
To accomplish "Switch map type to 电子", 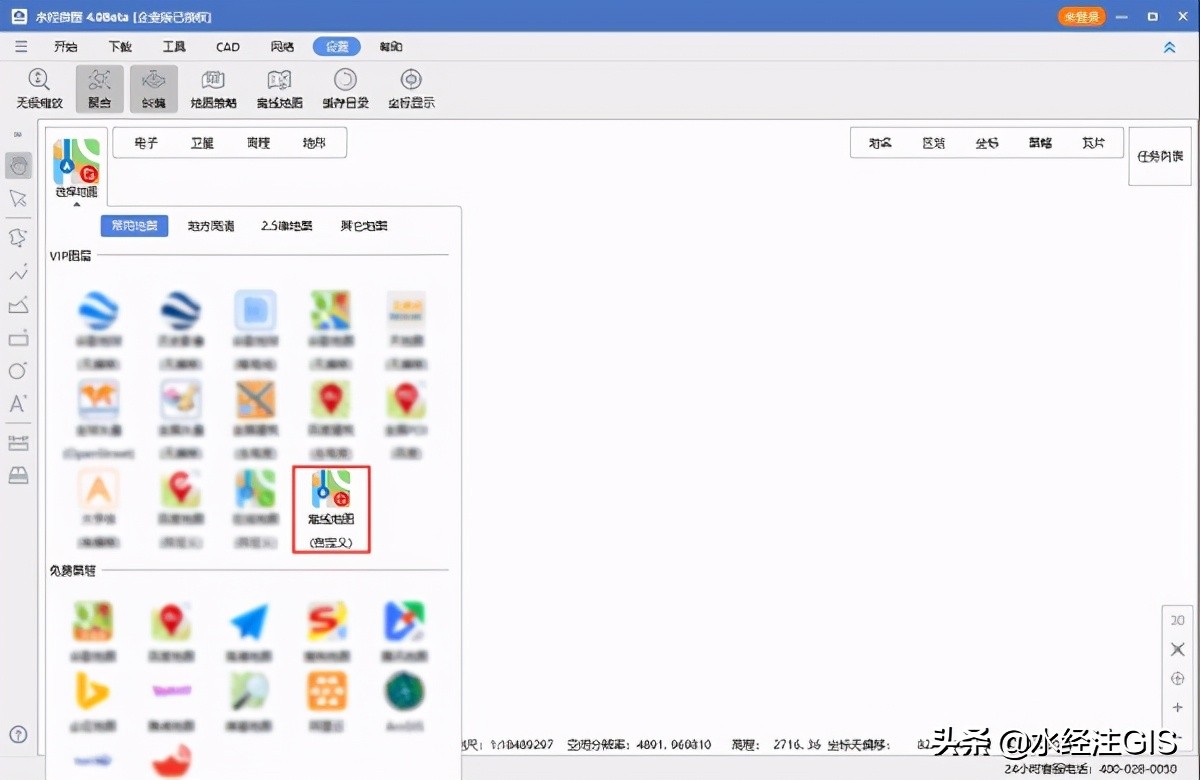I will click(x=146, y=143).
